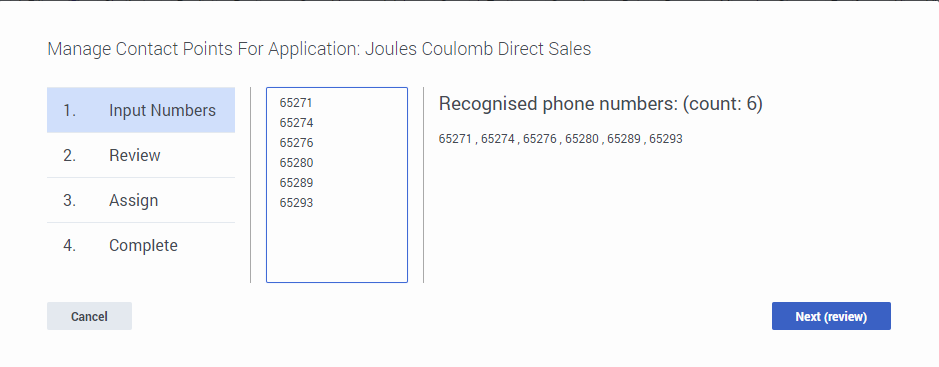Place cursor on line 65280 in the text box
This screenshot has width=939, height=367.
point(296,163)
